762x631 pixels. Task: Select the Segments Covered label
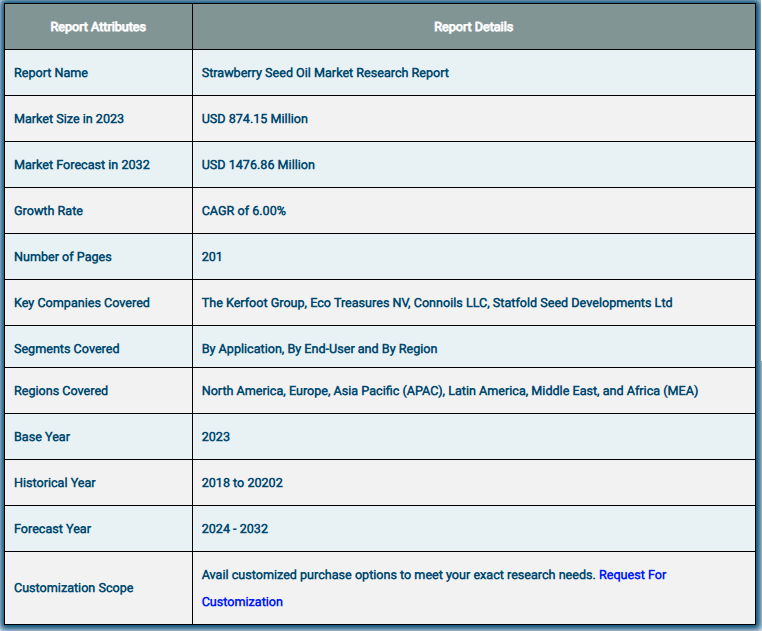pos(67,349)
